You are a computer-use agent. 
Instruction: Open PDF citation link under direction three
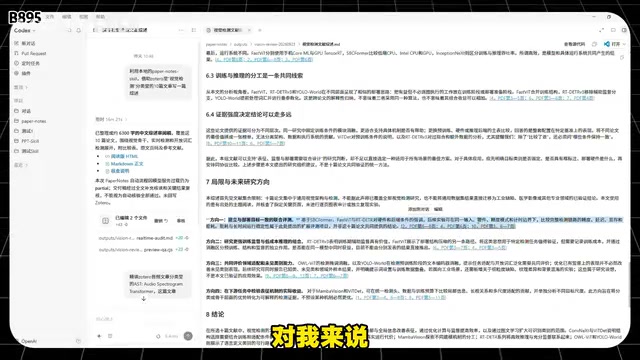(x=306, y=276)
